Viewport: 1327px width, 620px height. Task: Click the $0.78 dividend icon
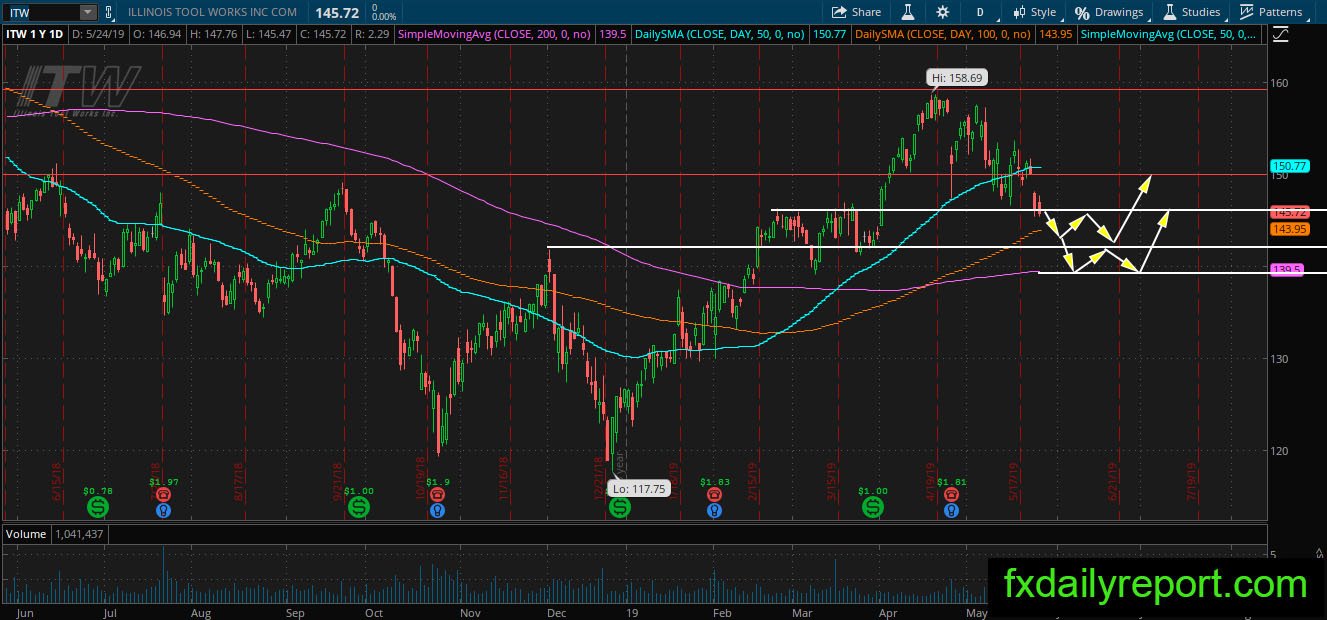pyautogui.click(x=97, y=508)
